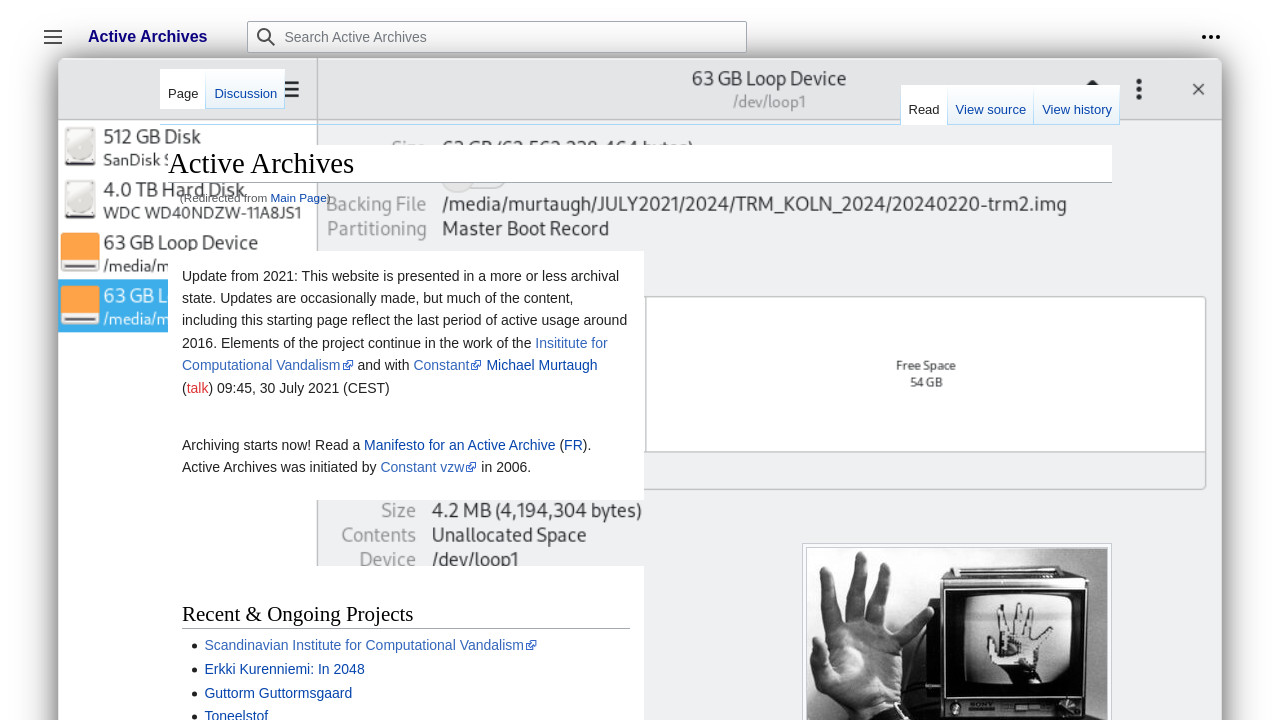The image size is (1280, 720).
Task: Open the vertical kebab menu for the loop device
Action: [x=1138, y=90]
